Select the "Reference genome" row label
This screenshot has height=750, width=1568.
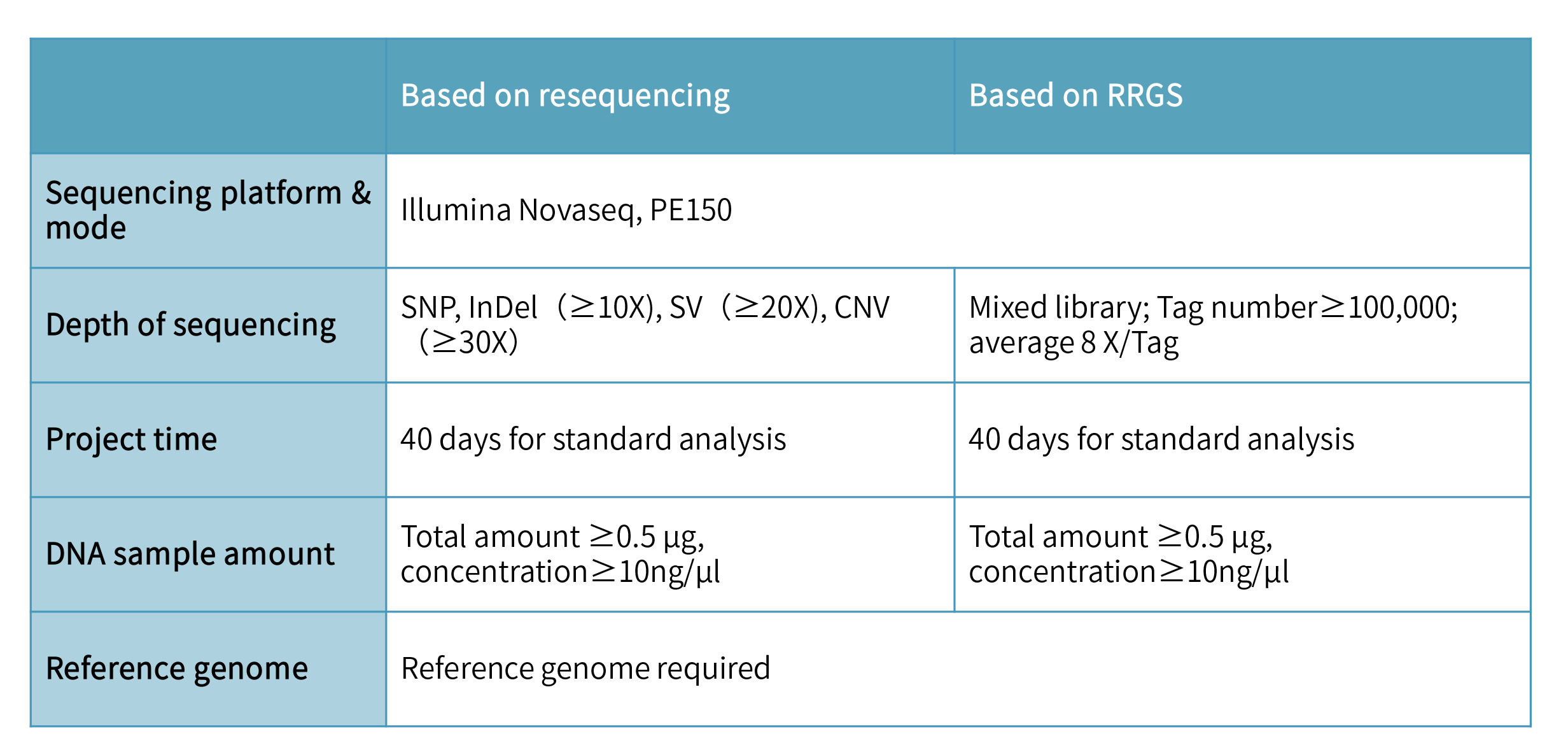[x=177, y=669]
